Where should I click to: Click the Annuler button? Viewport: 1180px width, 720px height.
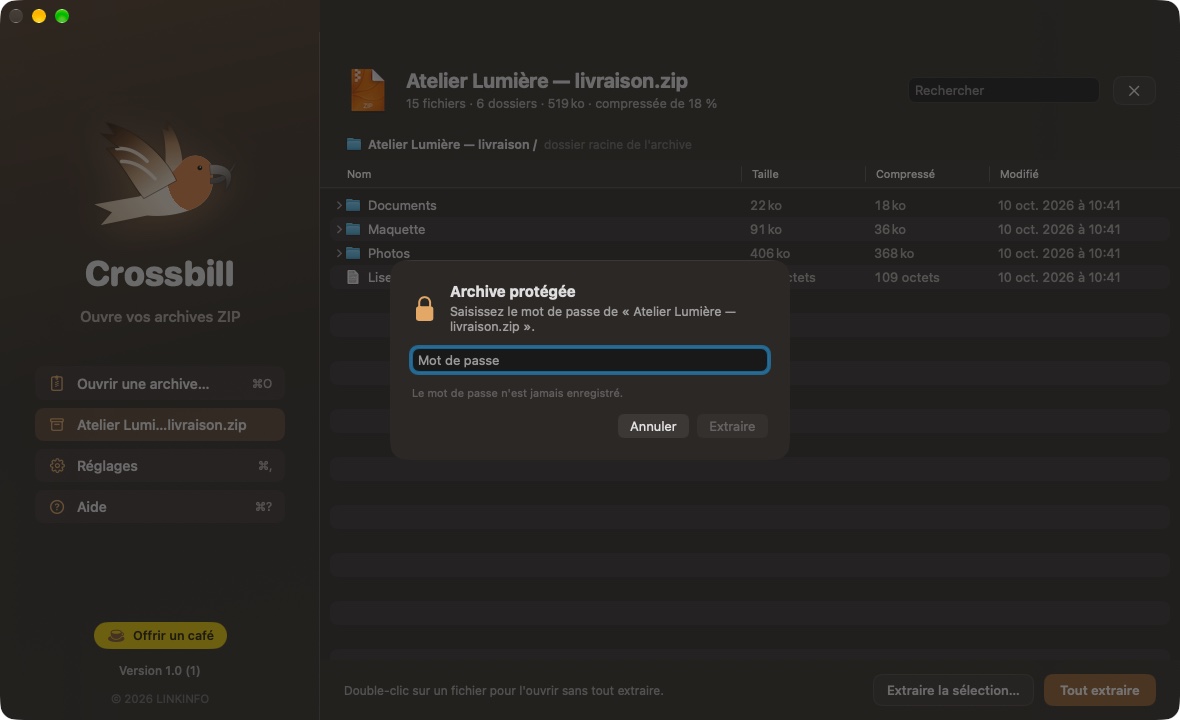[653, 427]
